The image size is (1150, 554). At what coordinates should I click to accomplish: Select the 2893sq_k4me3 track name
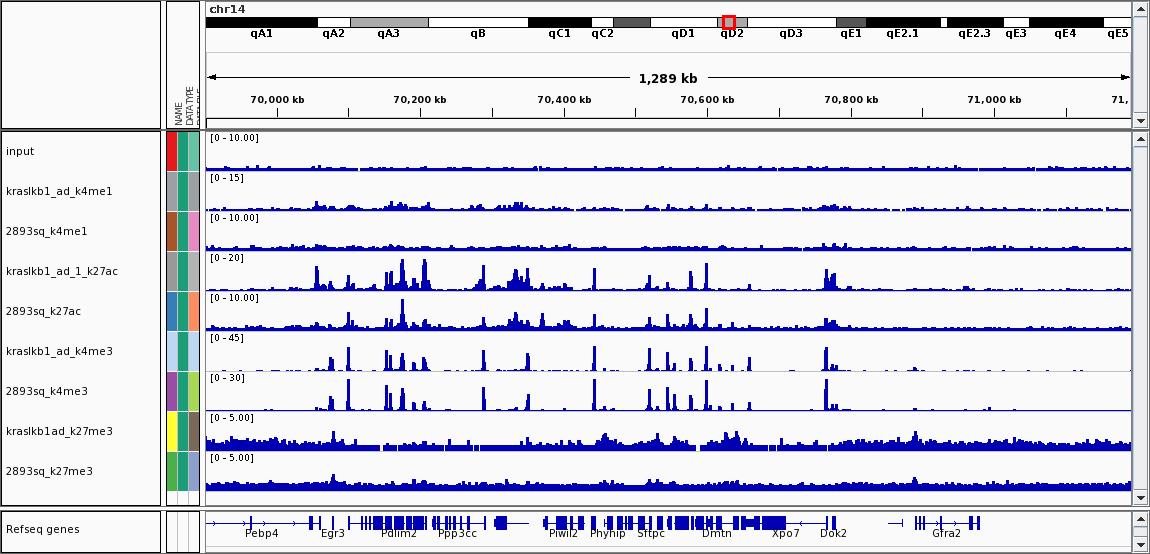47,391
